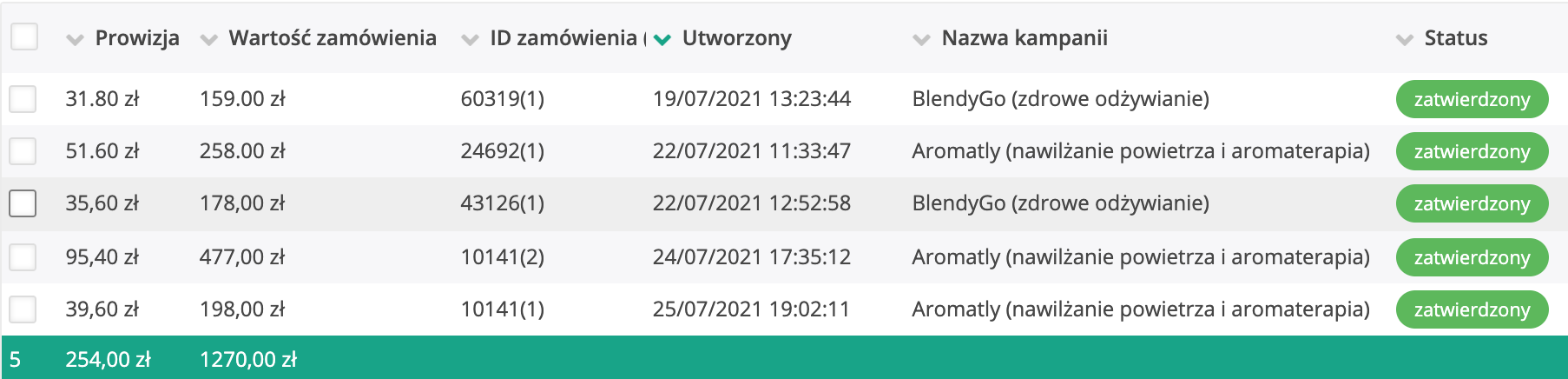The width and height of the screenshot is (1568, 379).
Task: Click the Utworzony column header label
Action: (736, 38)
